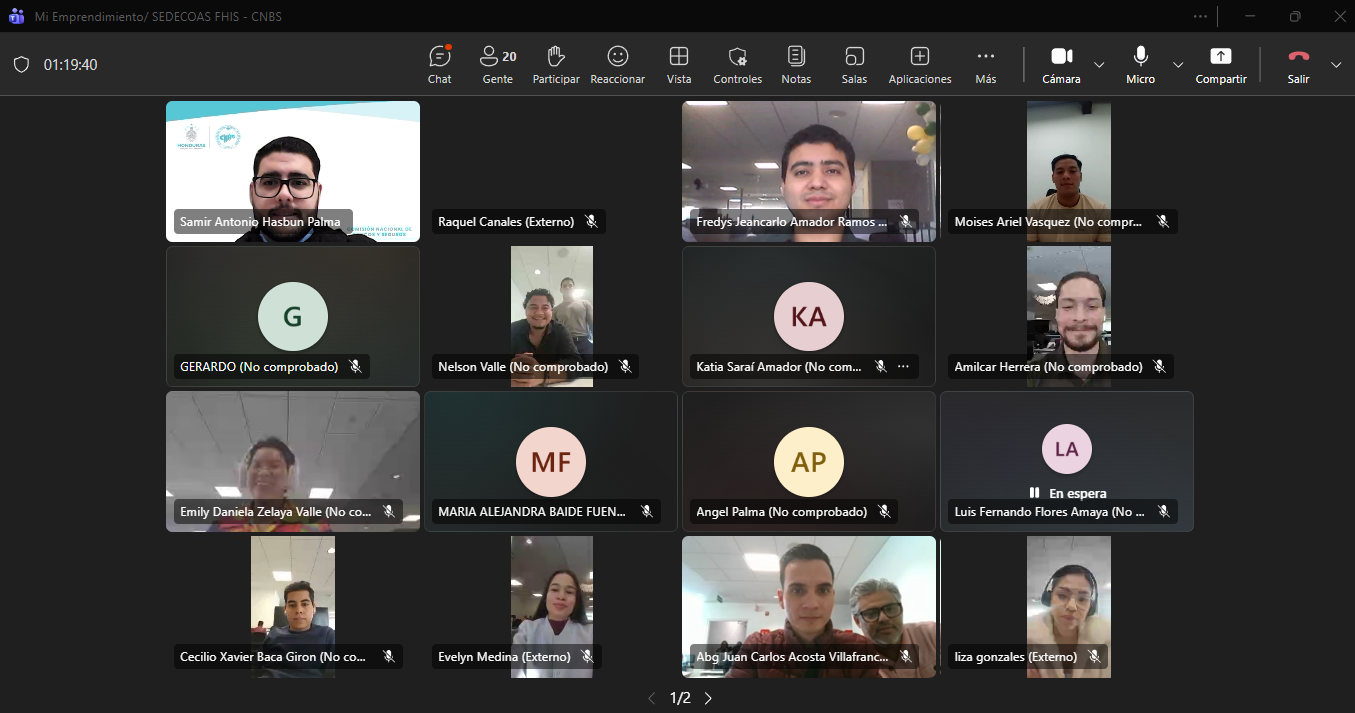
Task: Open the Más menu
Action: click(986, 64)
